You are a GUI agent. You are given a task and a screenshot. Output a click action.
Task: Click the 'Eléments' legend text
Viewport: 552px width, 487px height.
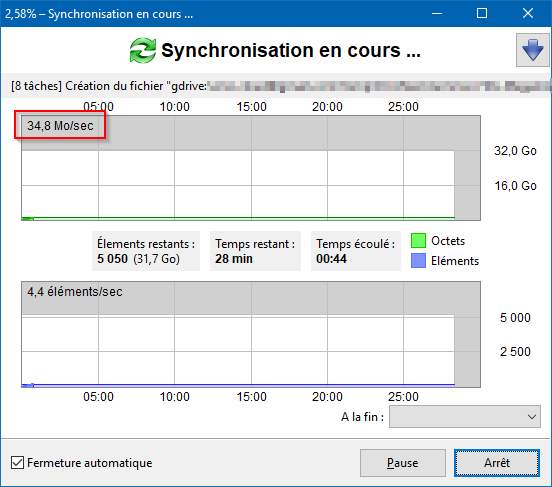click(x=455, y=261)
